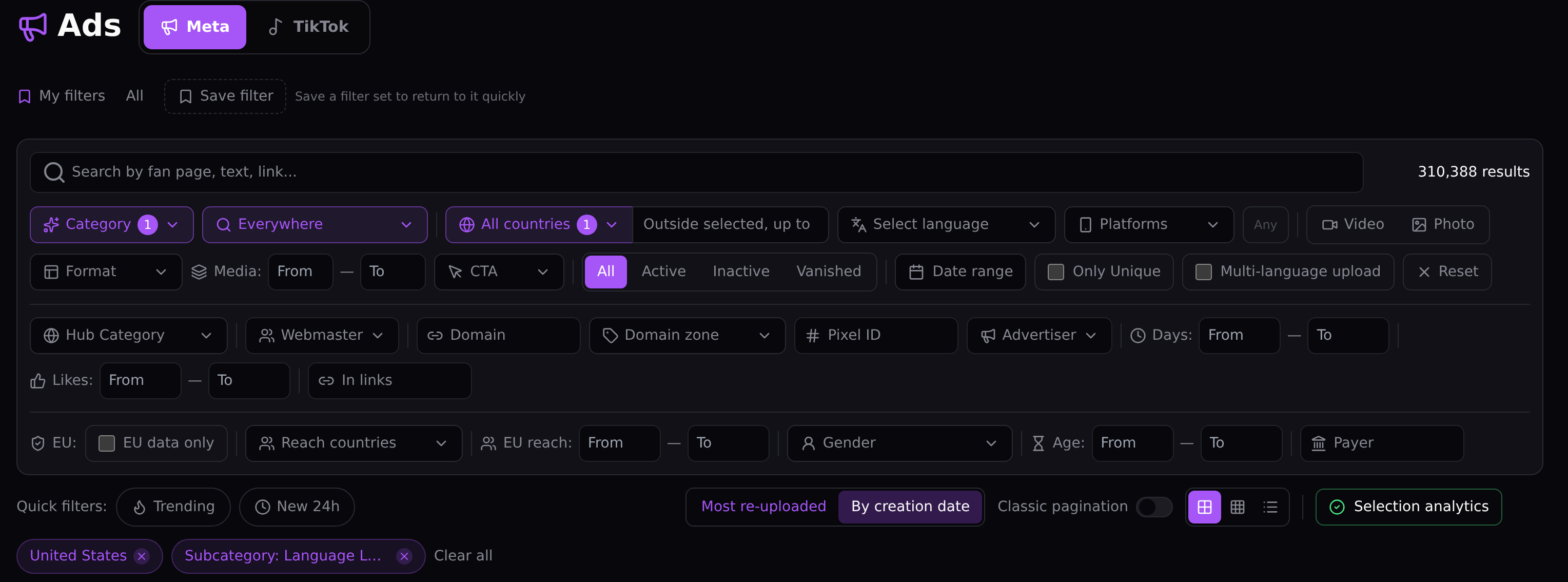Switch to the Meta tab
This screenshot has width=1568, height=582.
195,27
